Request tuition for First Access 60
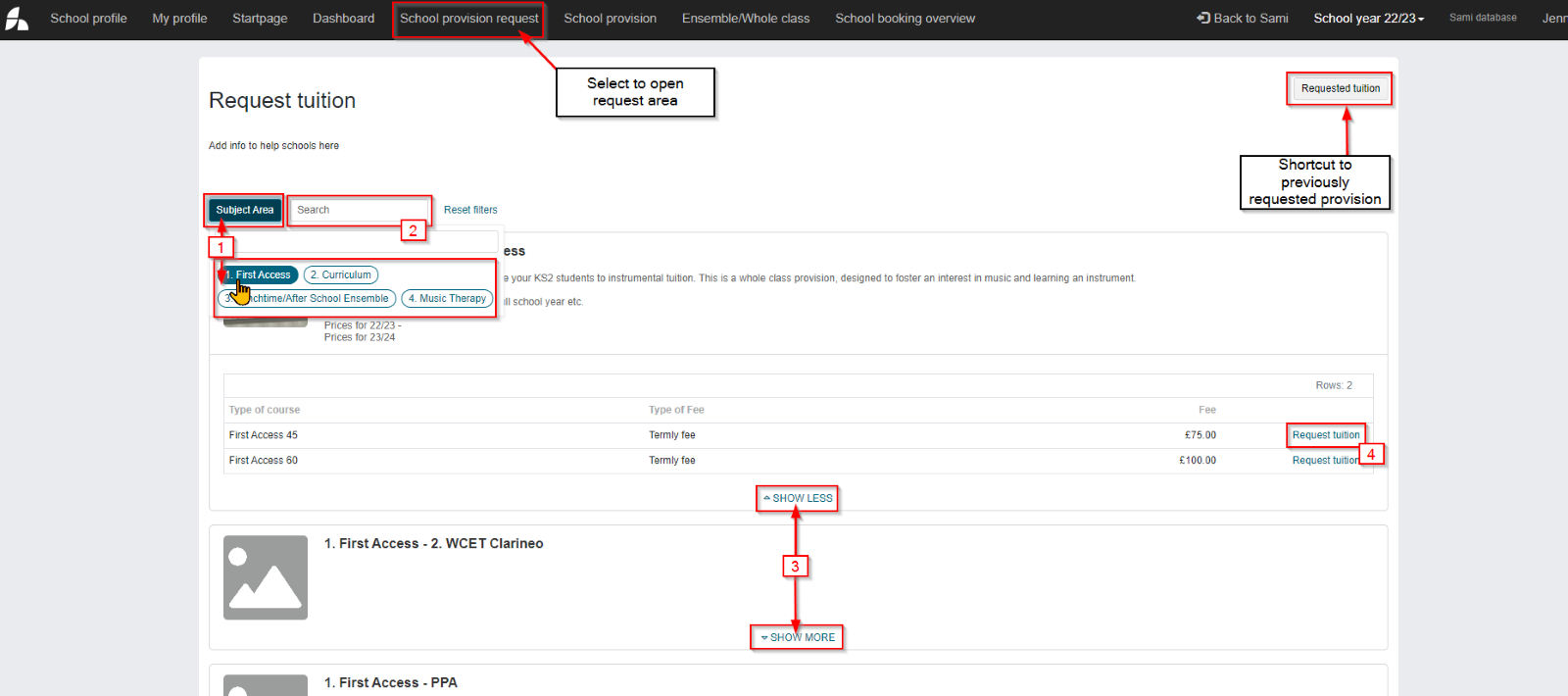This screenshot has width=1568, height=696. [x=1325, y=461]
